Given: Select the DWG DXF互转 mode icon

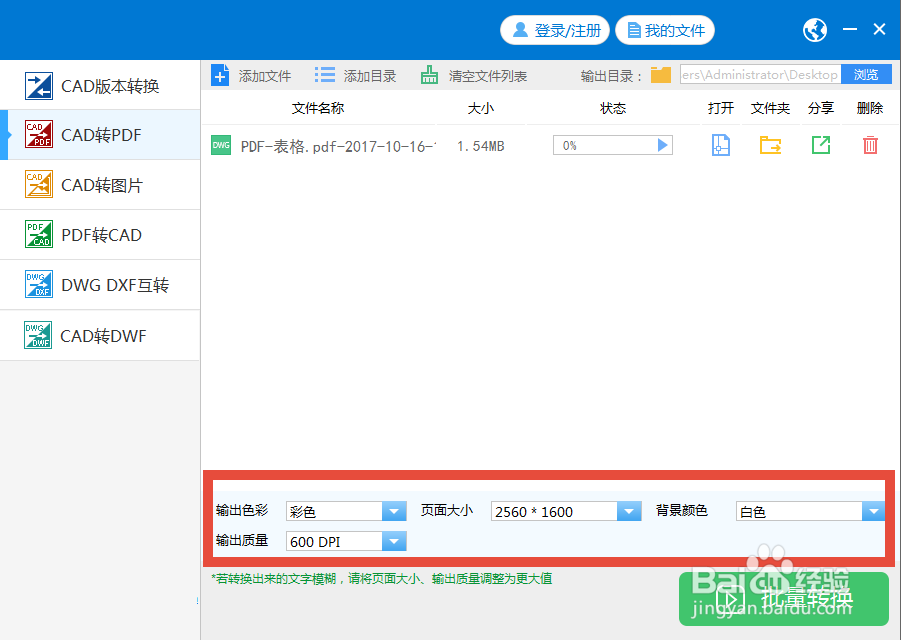Looking at the screenshot, I should click(x=38, y=285).
